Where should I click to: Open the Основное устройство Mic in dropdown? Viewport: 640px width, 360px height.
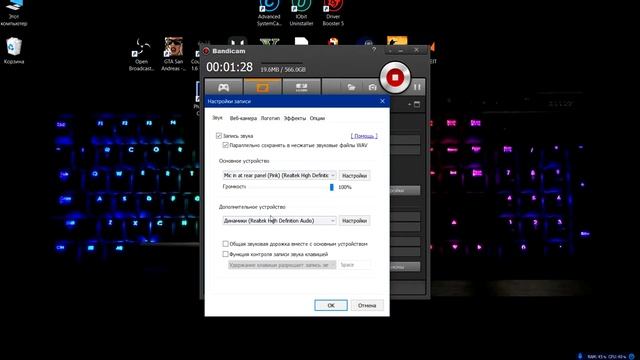coord(279,175)
